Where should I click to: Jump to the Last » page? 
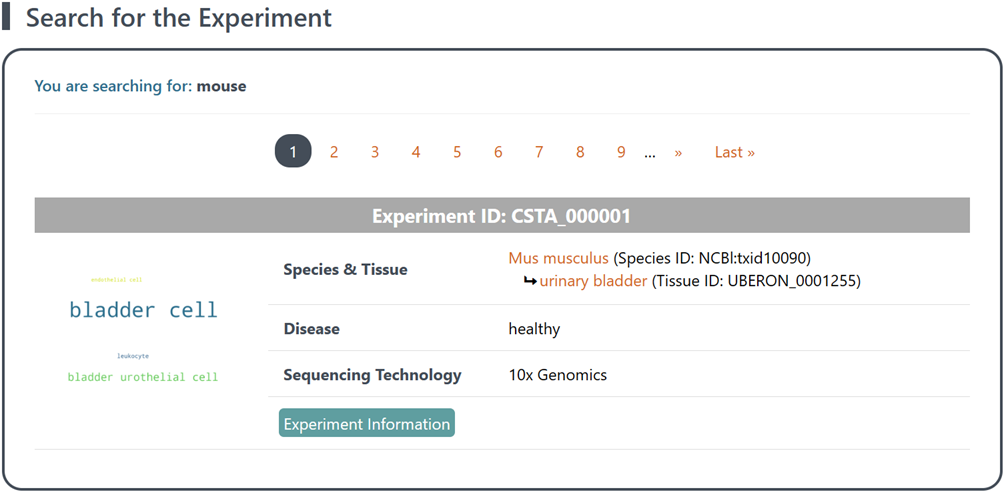coord(734,152)
